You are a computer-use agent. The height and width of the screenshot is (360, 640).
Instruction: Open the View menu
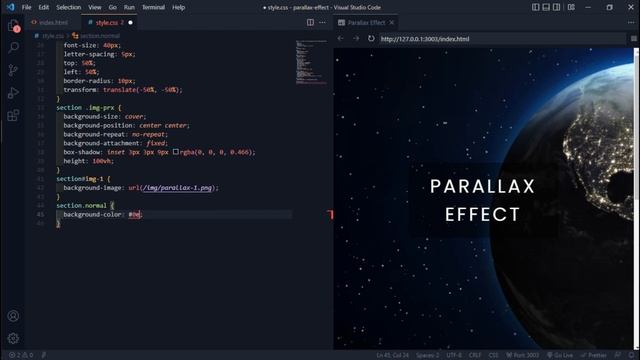pos(95,7)
